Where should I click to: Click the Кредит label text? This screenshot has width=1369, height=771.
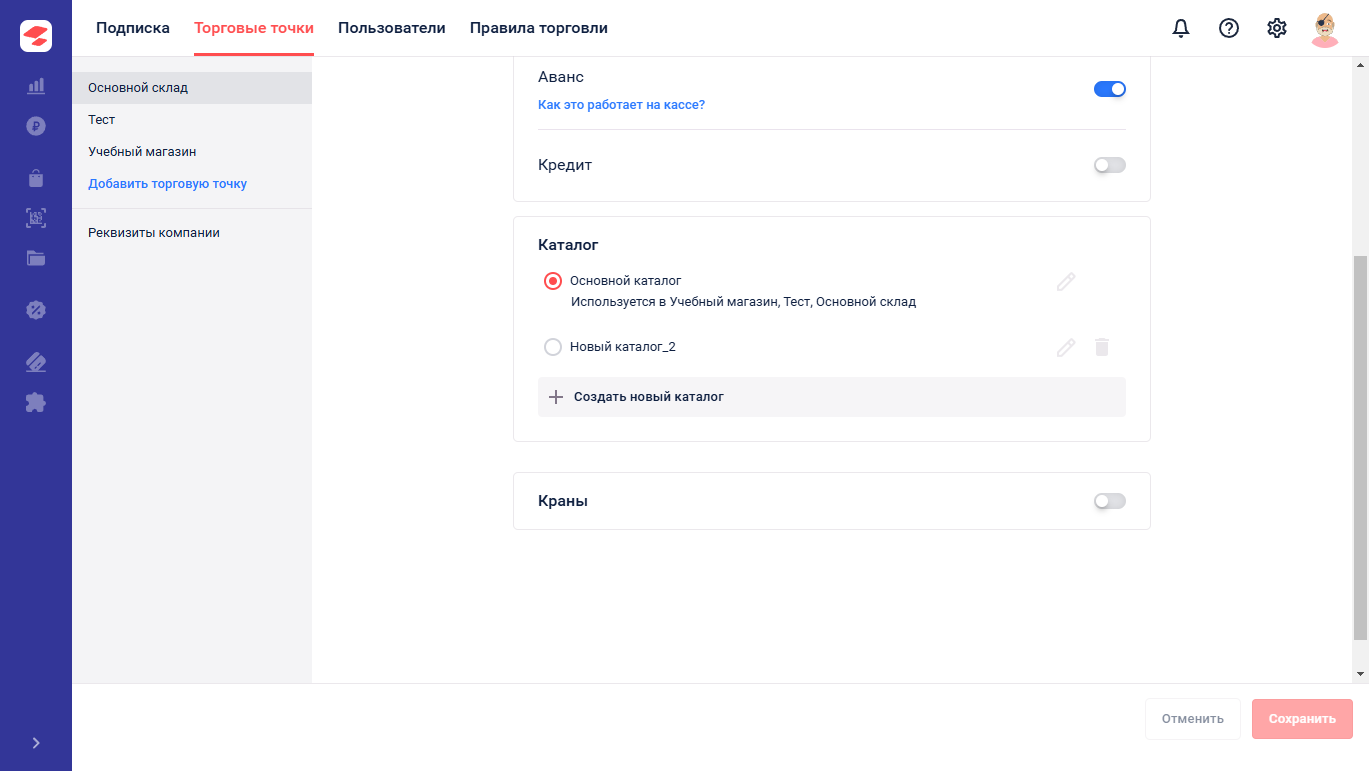(x=565, y=165)
